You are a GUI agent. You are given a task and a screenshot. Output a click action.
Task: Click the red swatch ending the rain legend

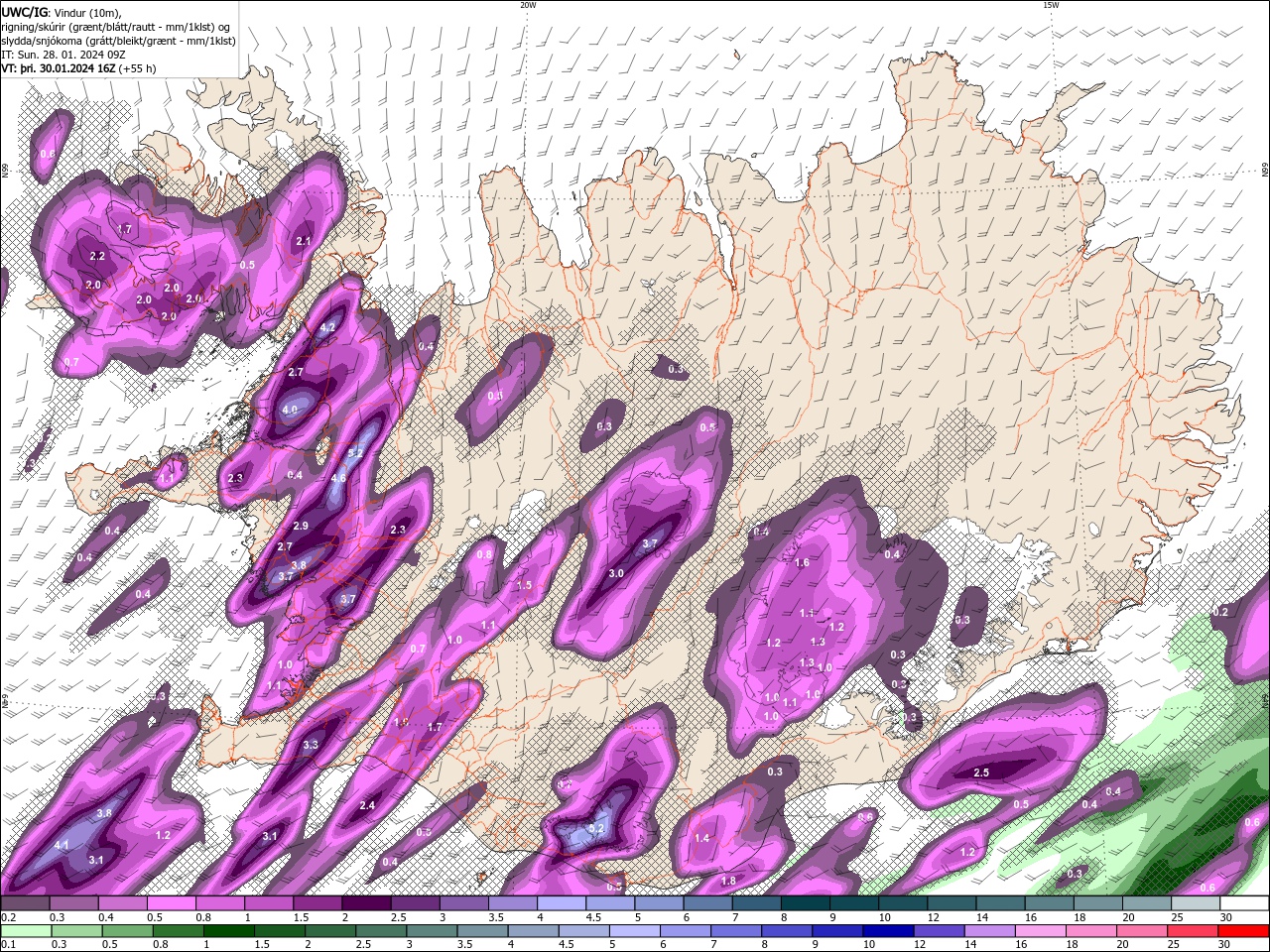tap(1243, 931)
